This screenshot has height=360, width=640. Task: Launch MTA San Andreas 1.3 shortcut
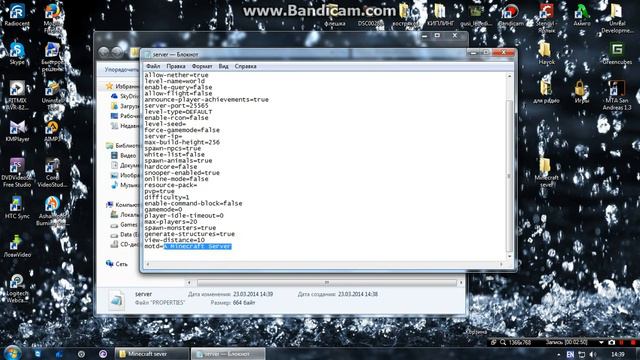[x=617, y=95]
